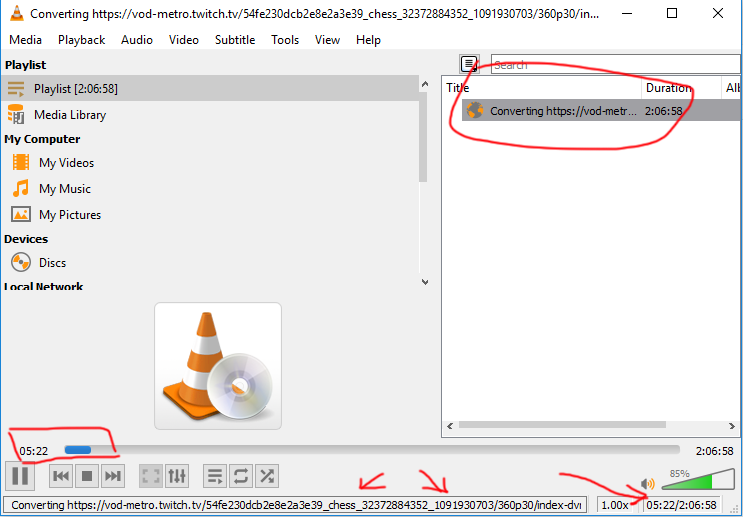Select Media Library in sidebar
The image size is (743, 517).
[x=70, y=115]
